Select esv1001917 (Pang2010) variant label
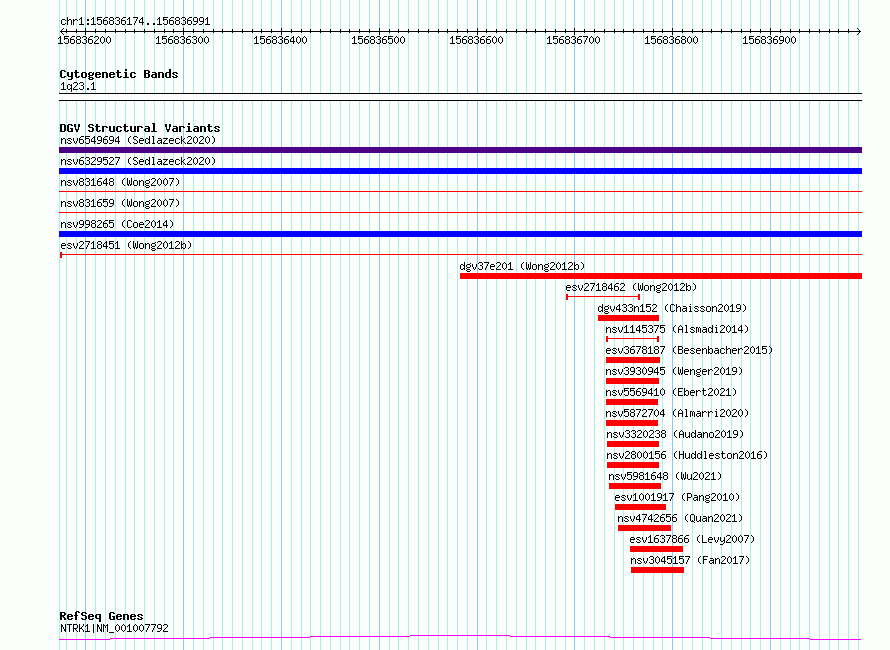 [x=677, y=497]
